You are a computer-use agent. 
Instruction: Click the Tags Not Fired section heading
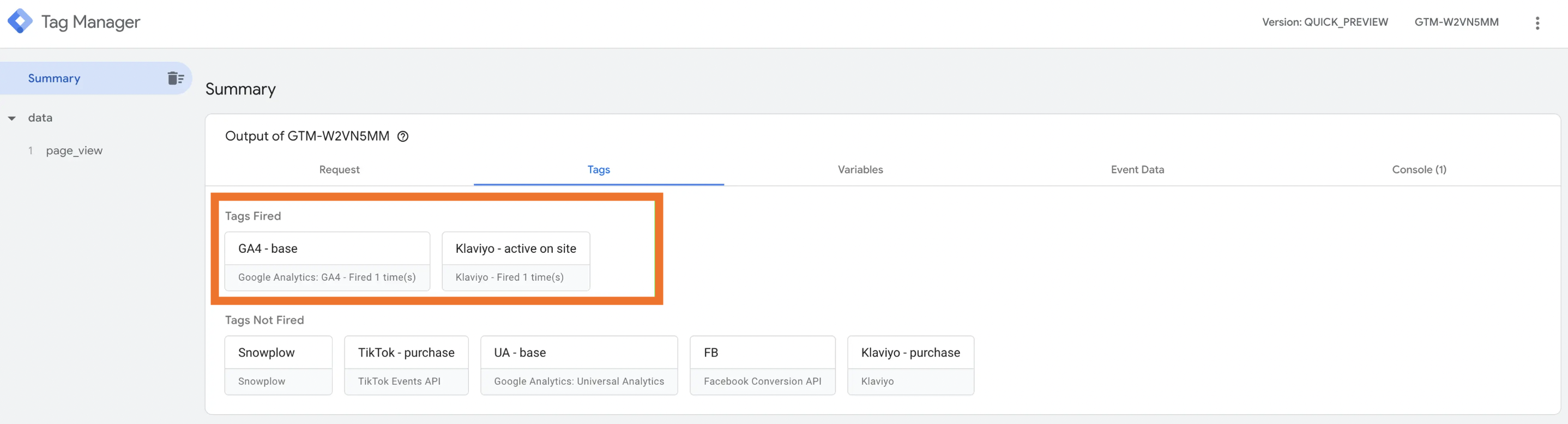point(264,320)
